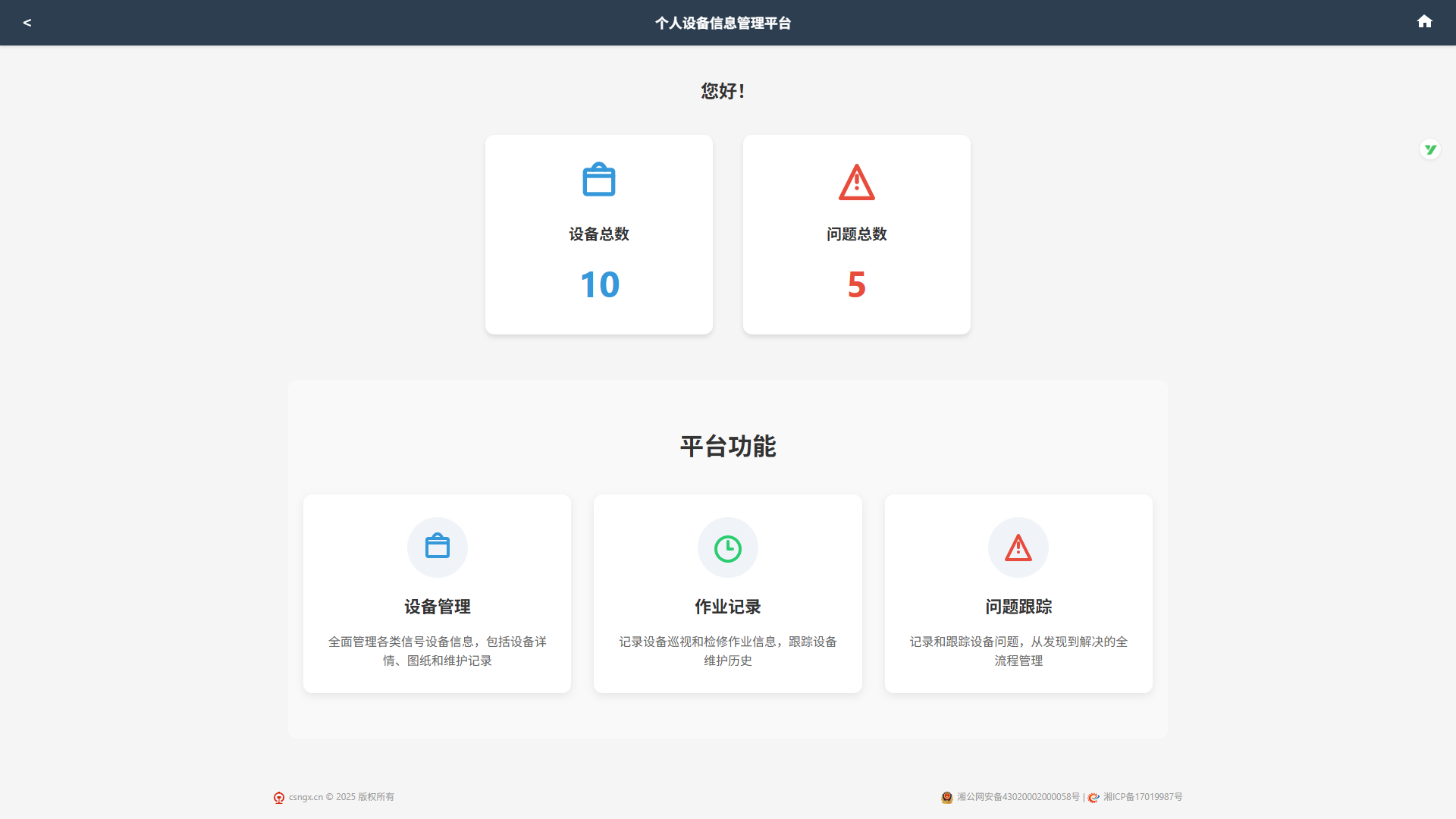
Task: Click the red warning triangle above 问题总数
Action: [x=856, y=182]
